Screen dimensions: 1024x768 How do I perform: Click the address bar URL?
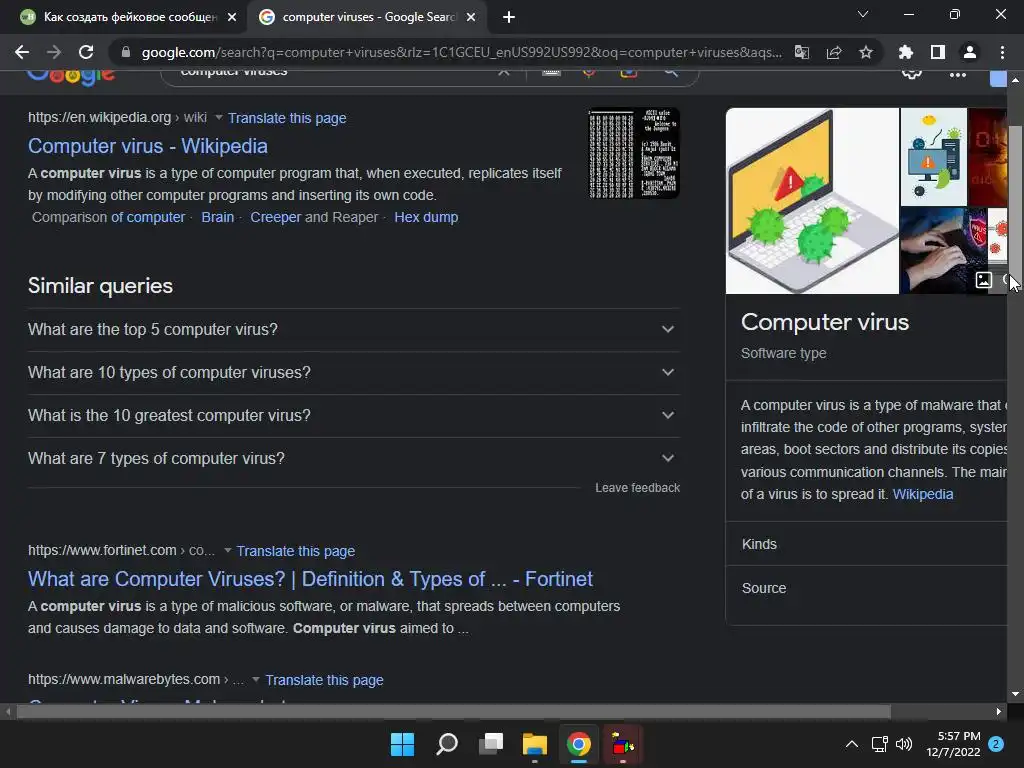point(461,52)
